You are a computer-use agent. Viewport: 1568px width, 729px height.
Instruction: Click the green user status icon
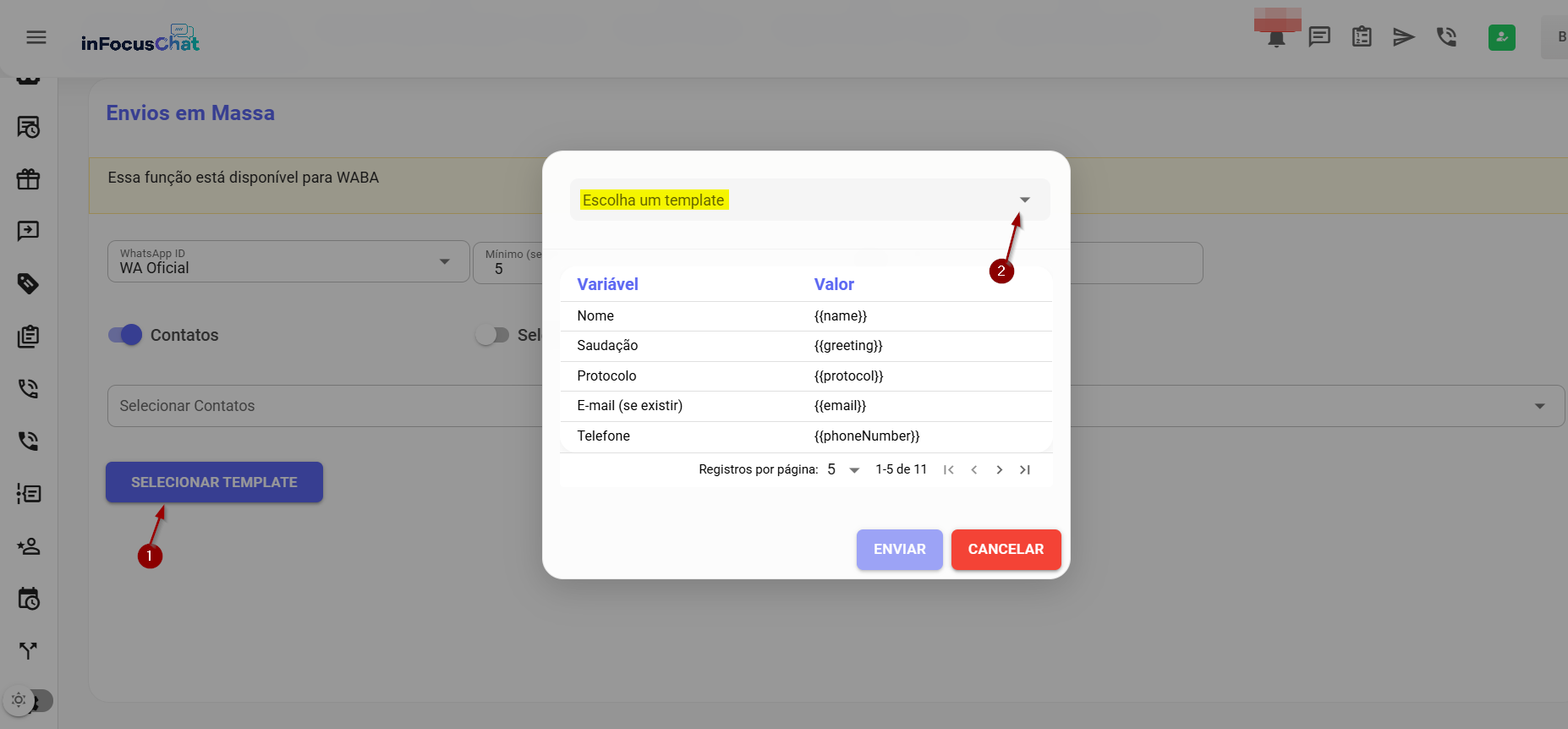(1501, 37)
